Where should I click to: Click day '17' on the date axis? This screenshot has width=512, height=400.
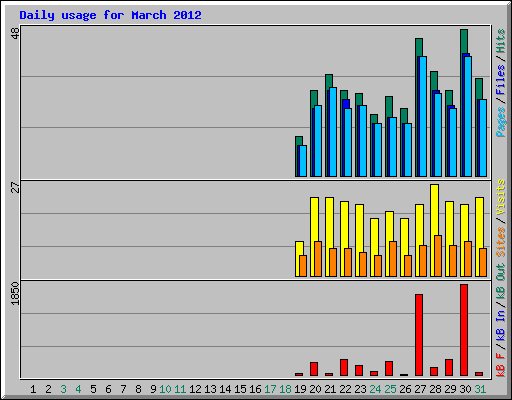point(270,389)
